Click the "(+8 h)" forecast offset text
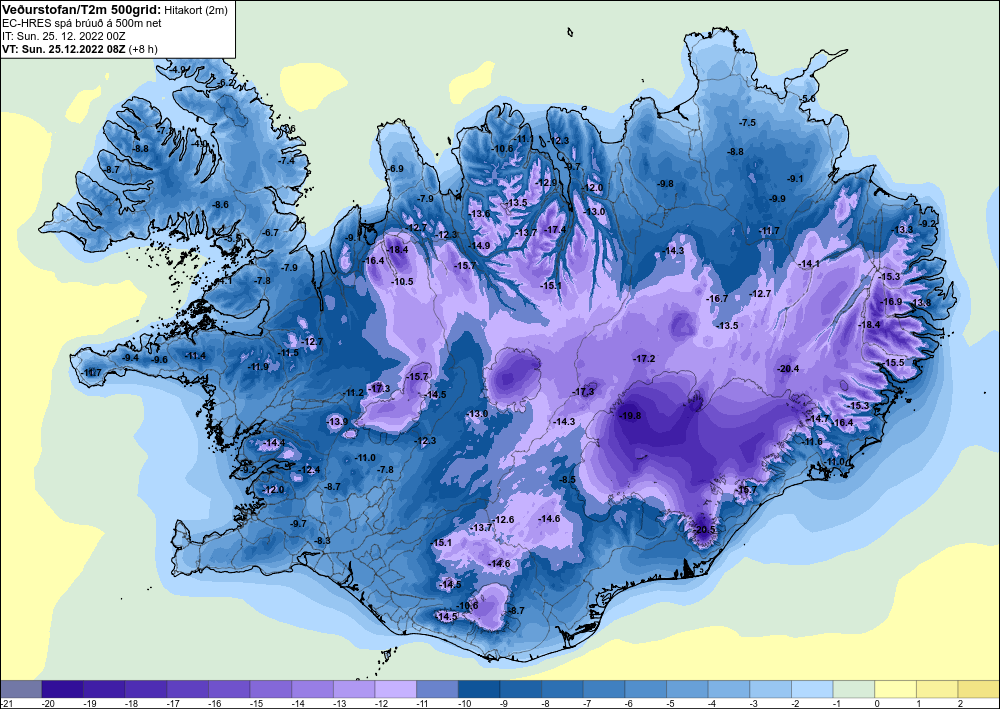The width and height of the screenshot is (1000, 709). click(143, 49)
